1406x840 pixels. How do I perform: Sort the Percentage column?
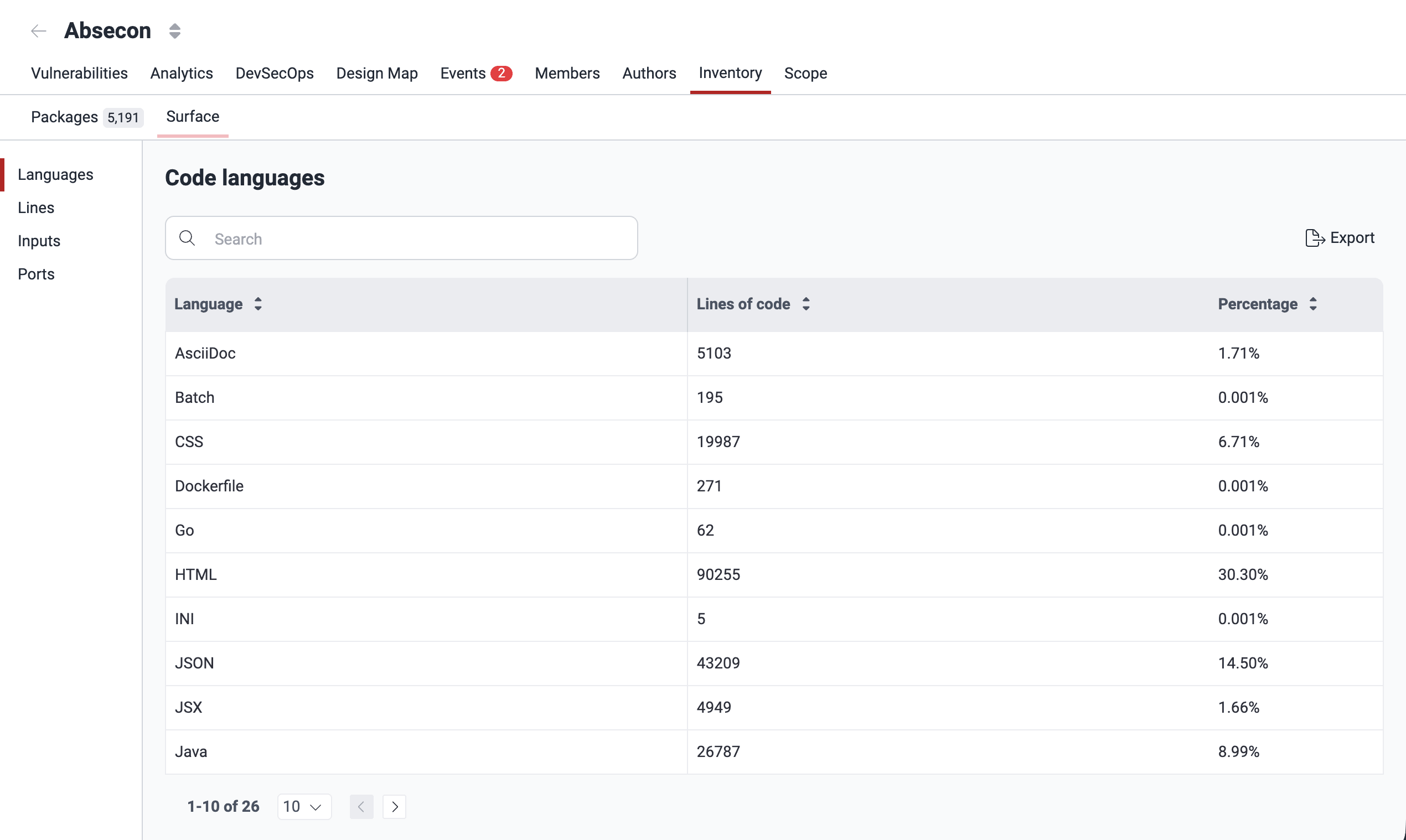(x=1314, y=304)
